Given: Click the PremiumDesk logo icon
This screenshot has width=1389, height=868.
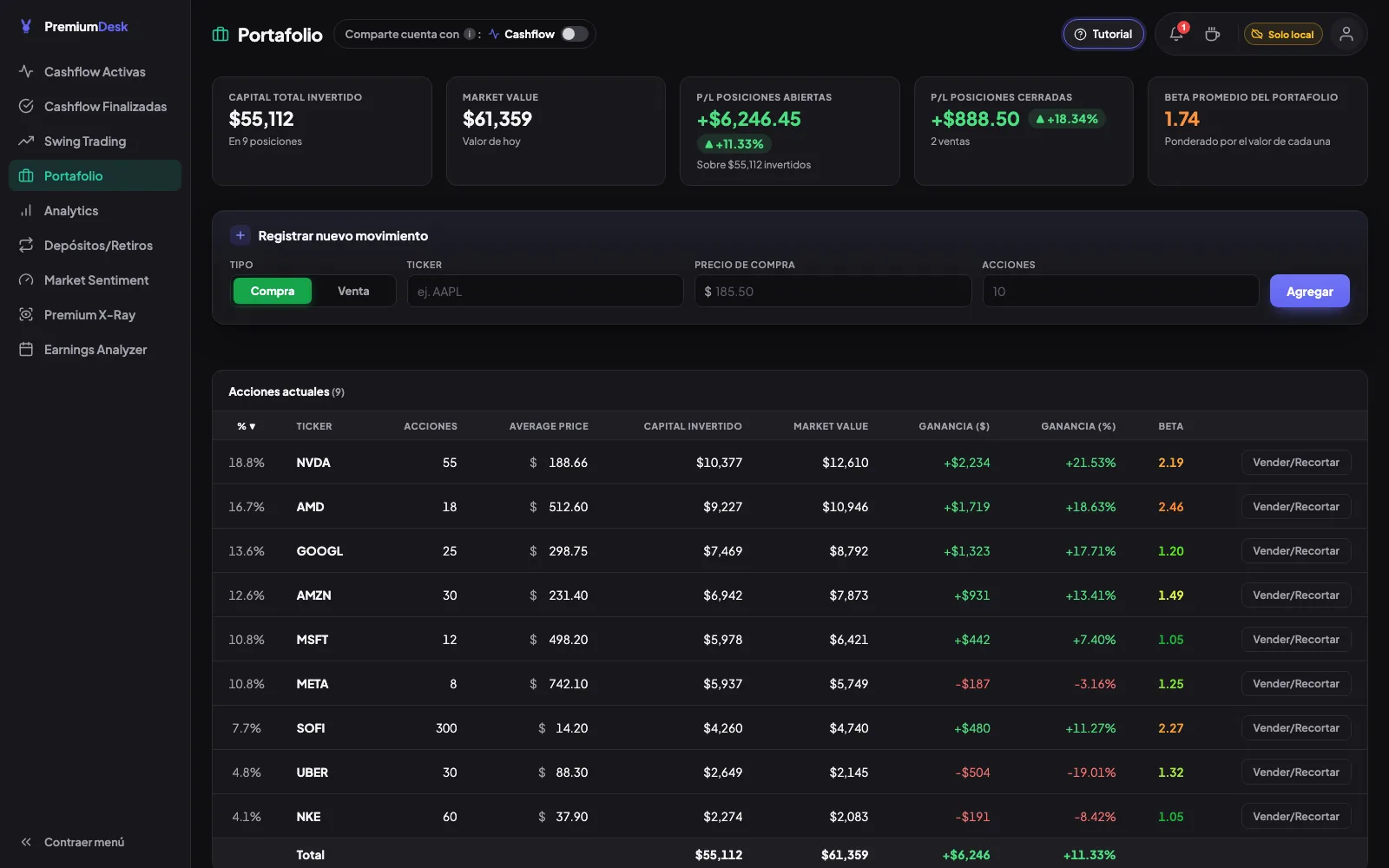Looking at the screenshot, I should [26, 26].
